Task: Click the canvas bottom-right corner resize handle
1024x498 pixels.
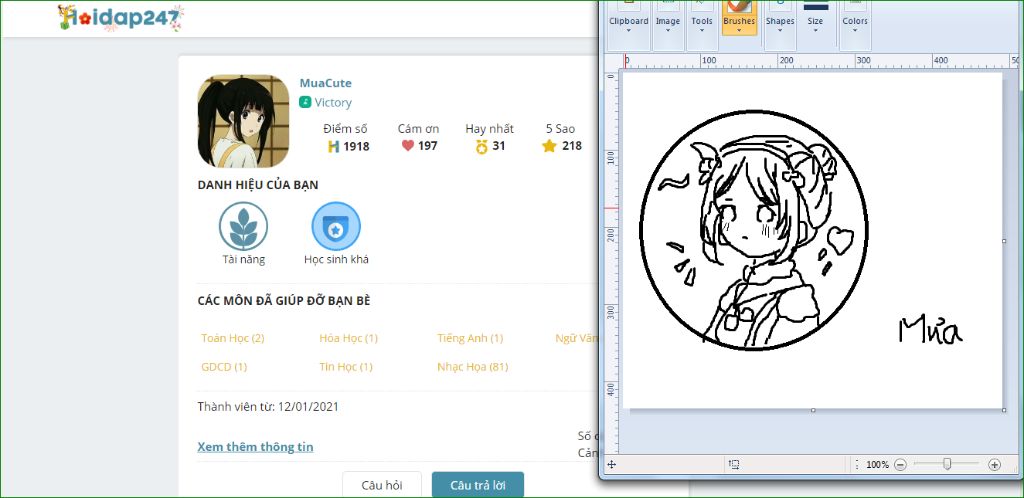Action: pyautogui.click(x=1004, y=410)
